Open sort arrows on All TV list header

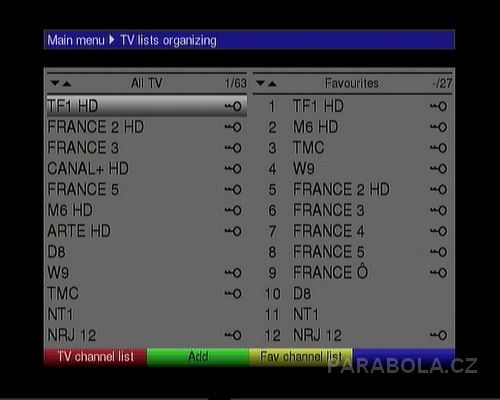pyautogui.click(x=61, y=83)
